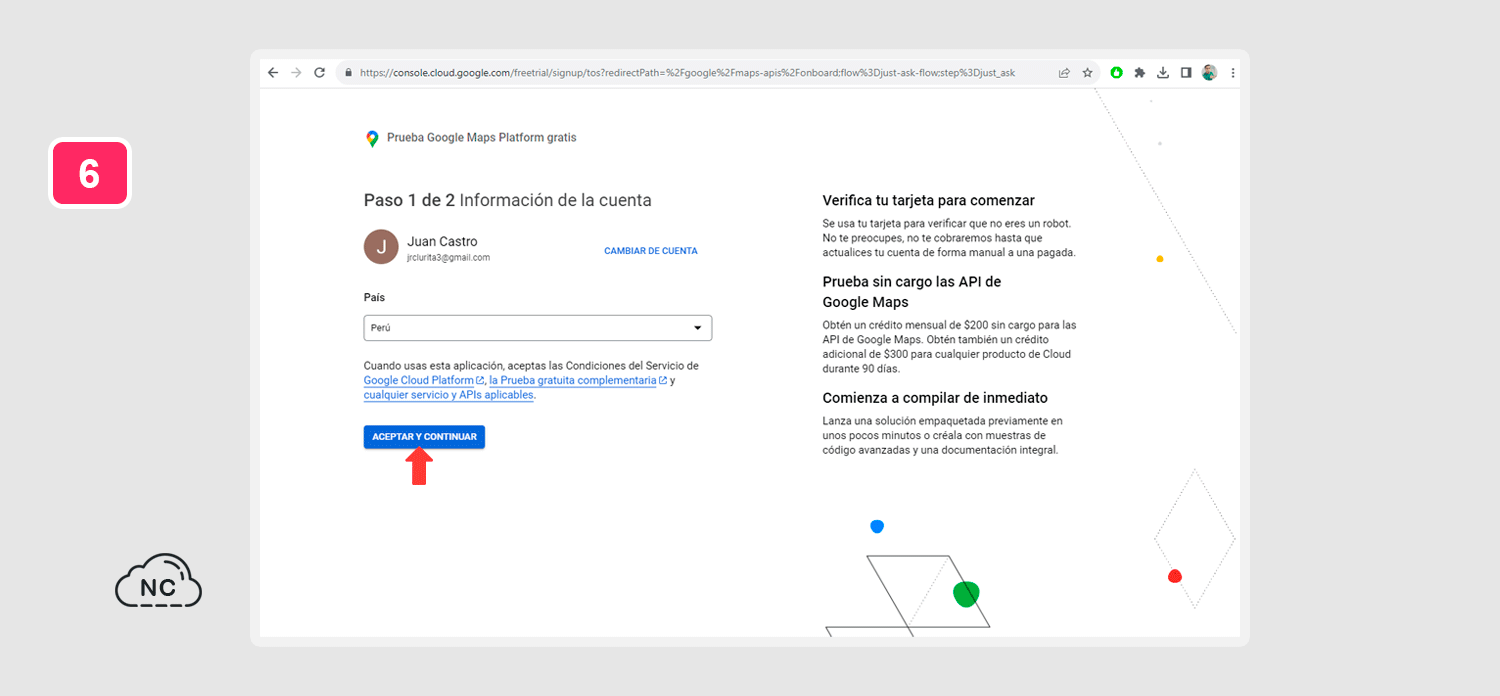
Task: Click heading Comienza a compilar de inmediato
Action: (x=936, y=398)
